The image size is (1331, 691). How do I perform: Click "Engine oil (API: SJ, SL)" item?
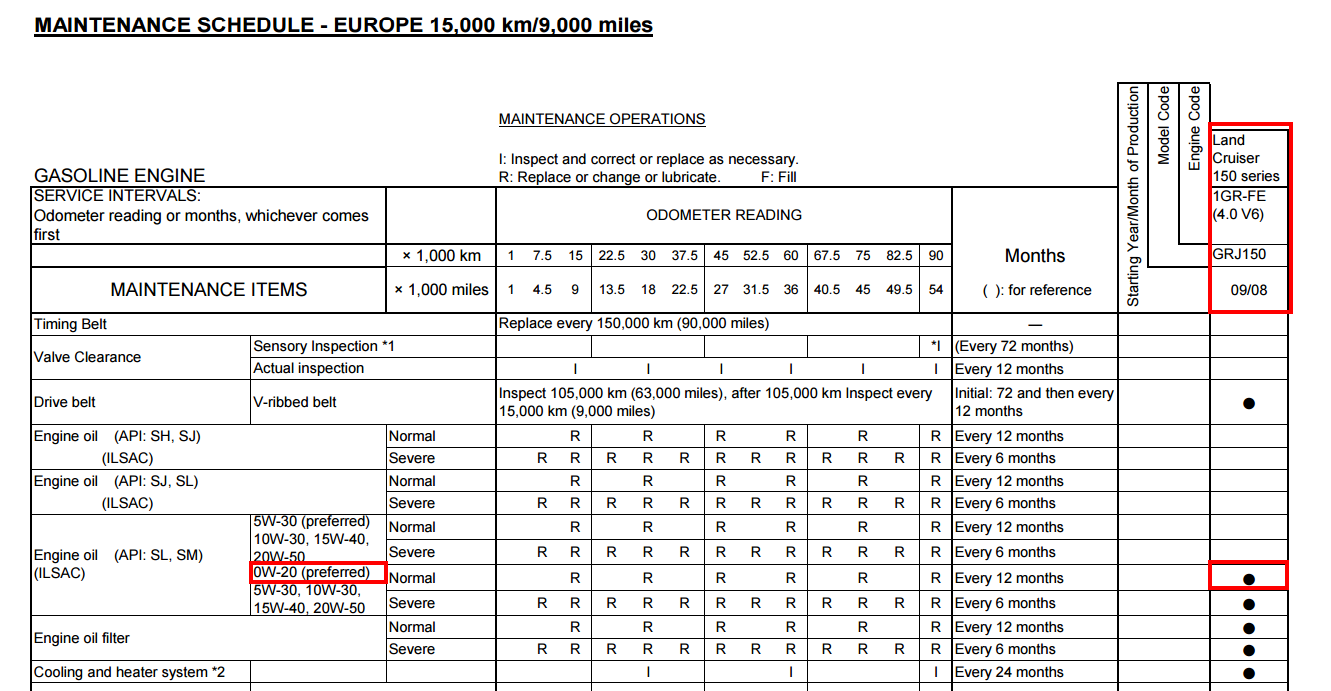(117, 481)
